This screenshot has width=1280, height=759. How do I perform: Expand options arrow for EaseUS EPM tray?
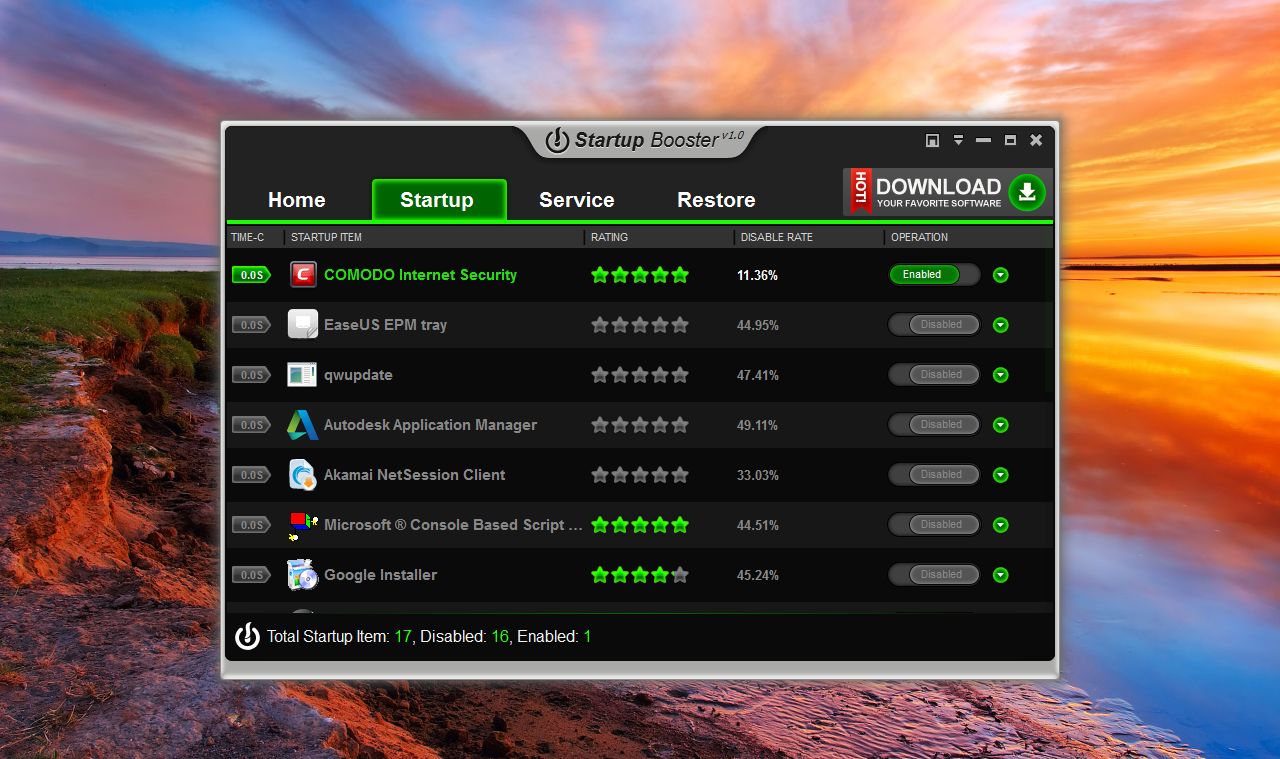coord(1001,325)
